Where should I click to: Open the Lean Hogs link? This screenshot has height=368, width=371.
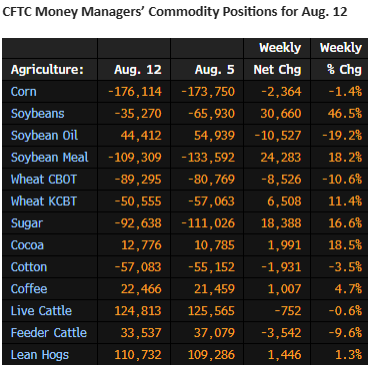pyautogui.click(x=40, y=355)
